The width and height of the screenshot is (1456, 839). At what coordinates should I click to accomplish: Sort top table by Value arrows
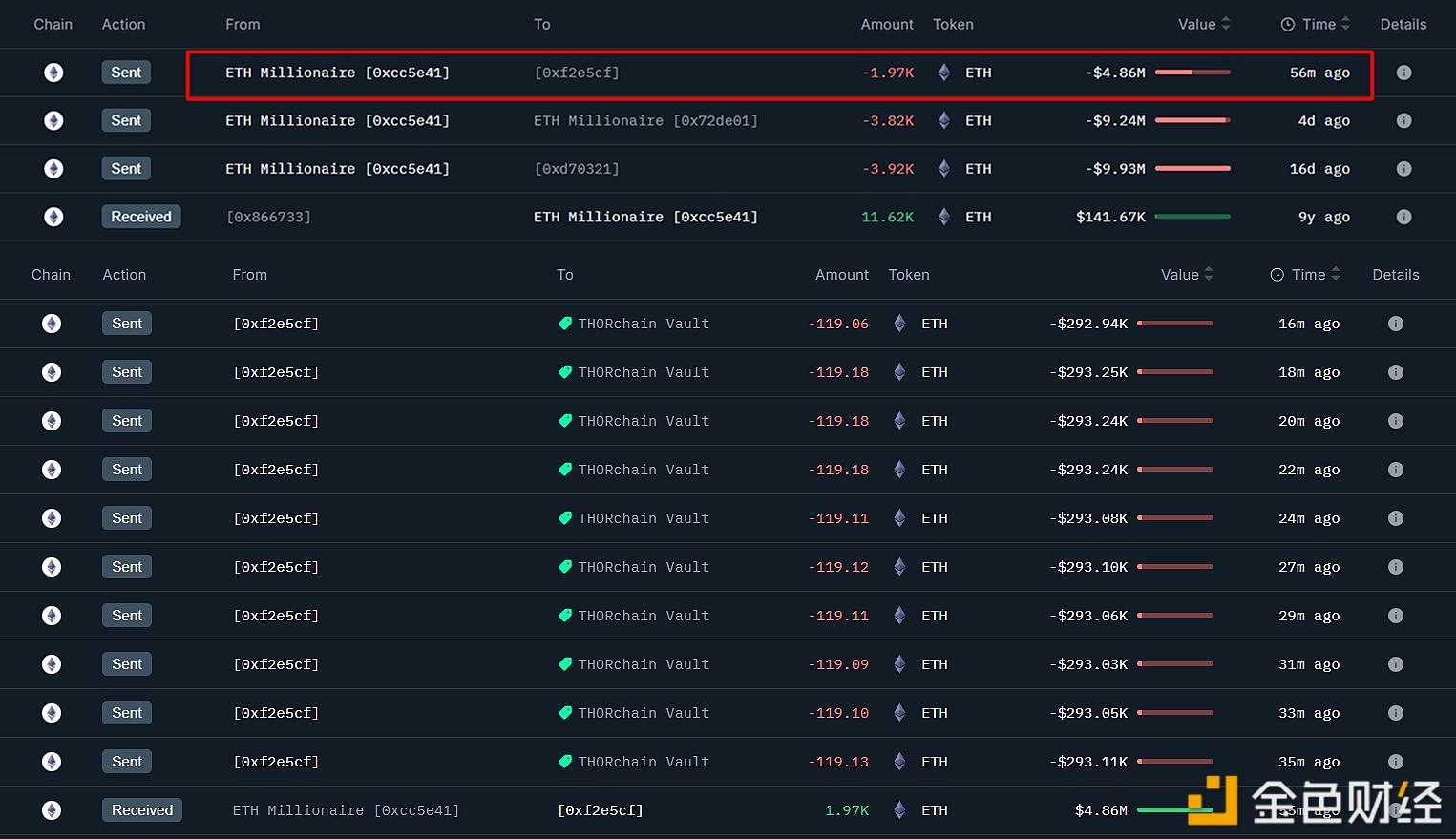pyautogui.click(x=1226, y=24)
